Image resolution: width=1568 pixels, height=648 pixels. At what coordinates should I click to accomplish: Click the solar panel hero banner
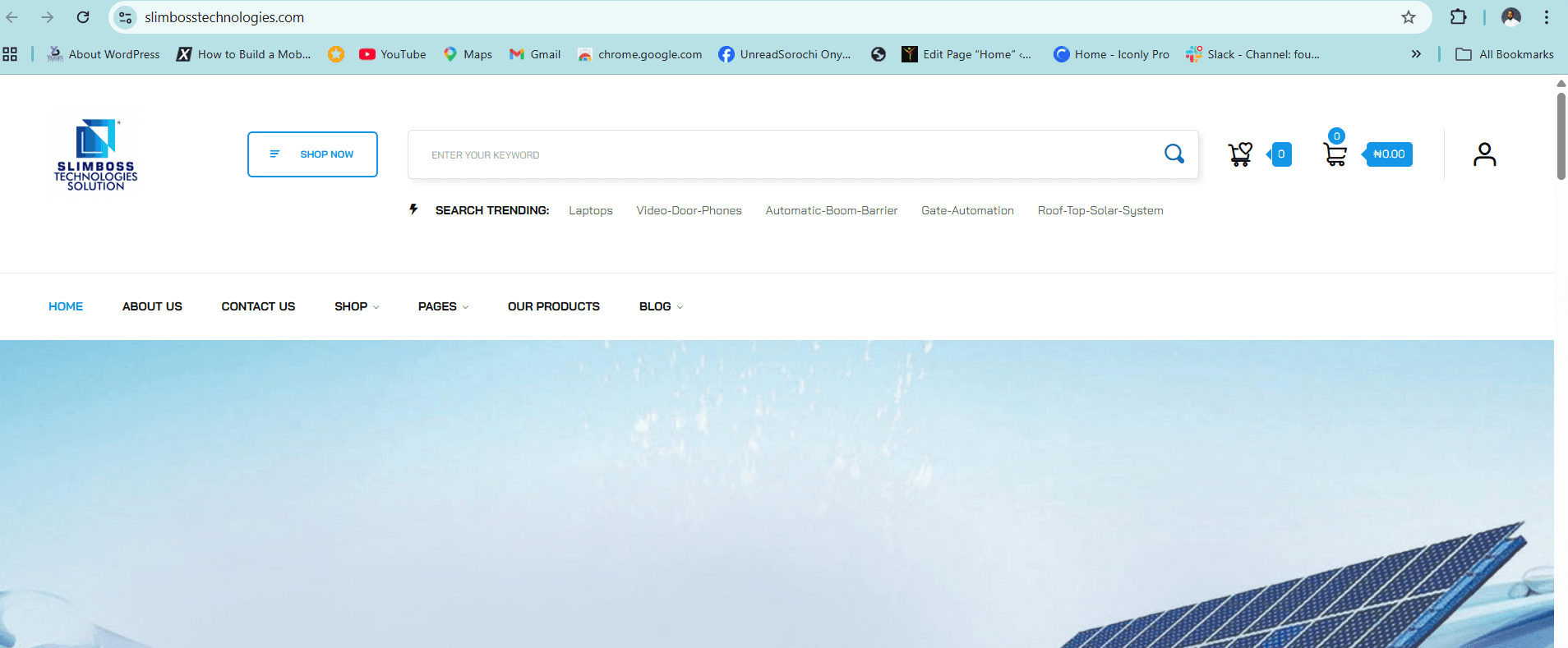point(777,494)
